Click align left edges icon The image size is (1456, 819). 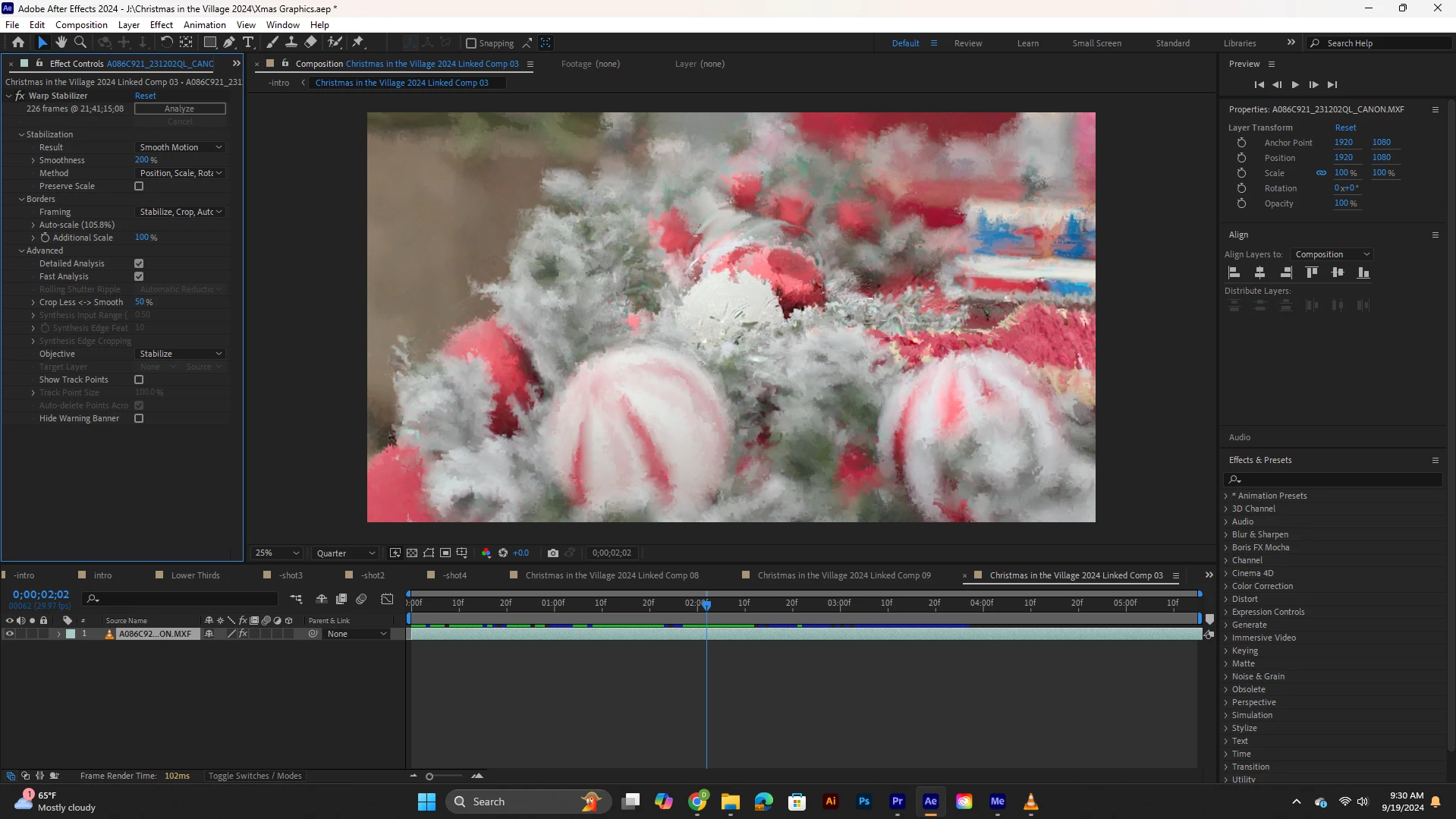[1234, 272]
